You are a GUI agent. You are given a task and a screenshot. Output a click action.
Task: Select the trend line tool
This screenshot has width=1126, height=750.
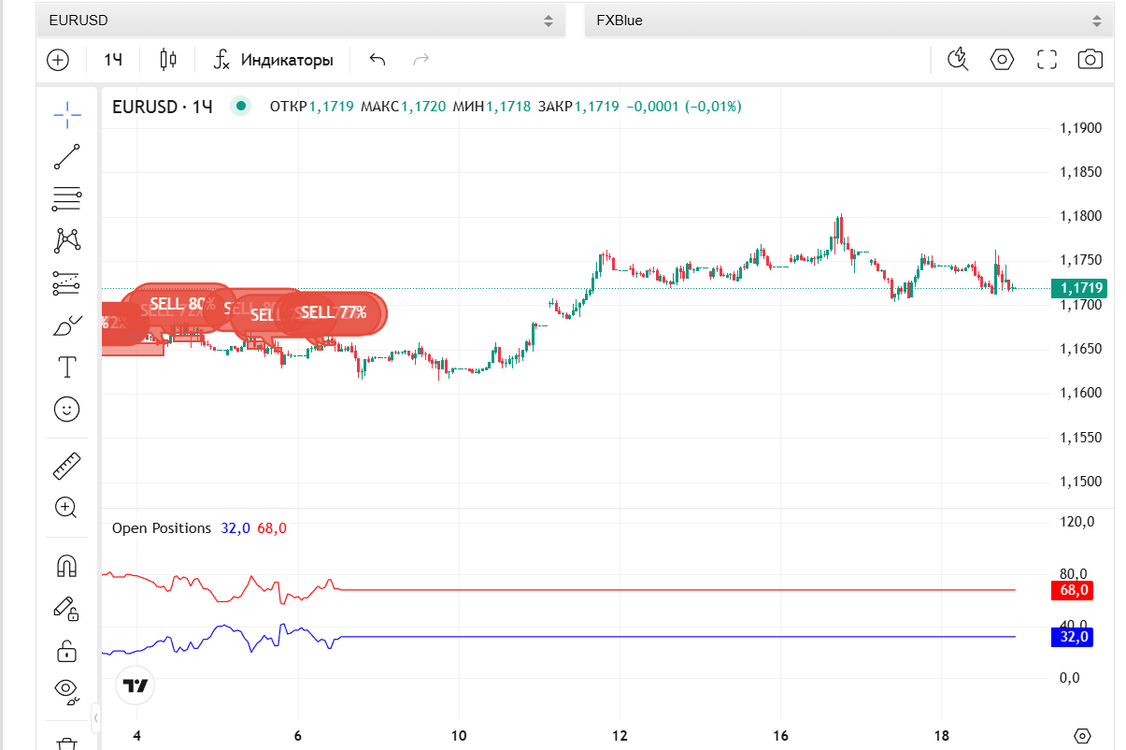[67, 157]
